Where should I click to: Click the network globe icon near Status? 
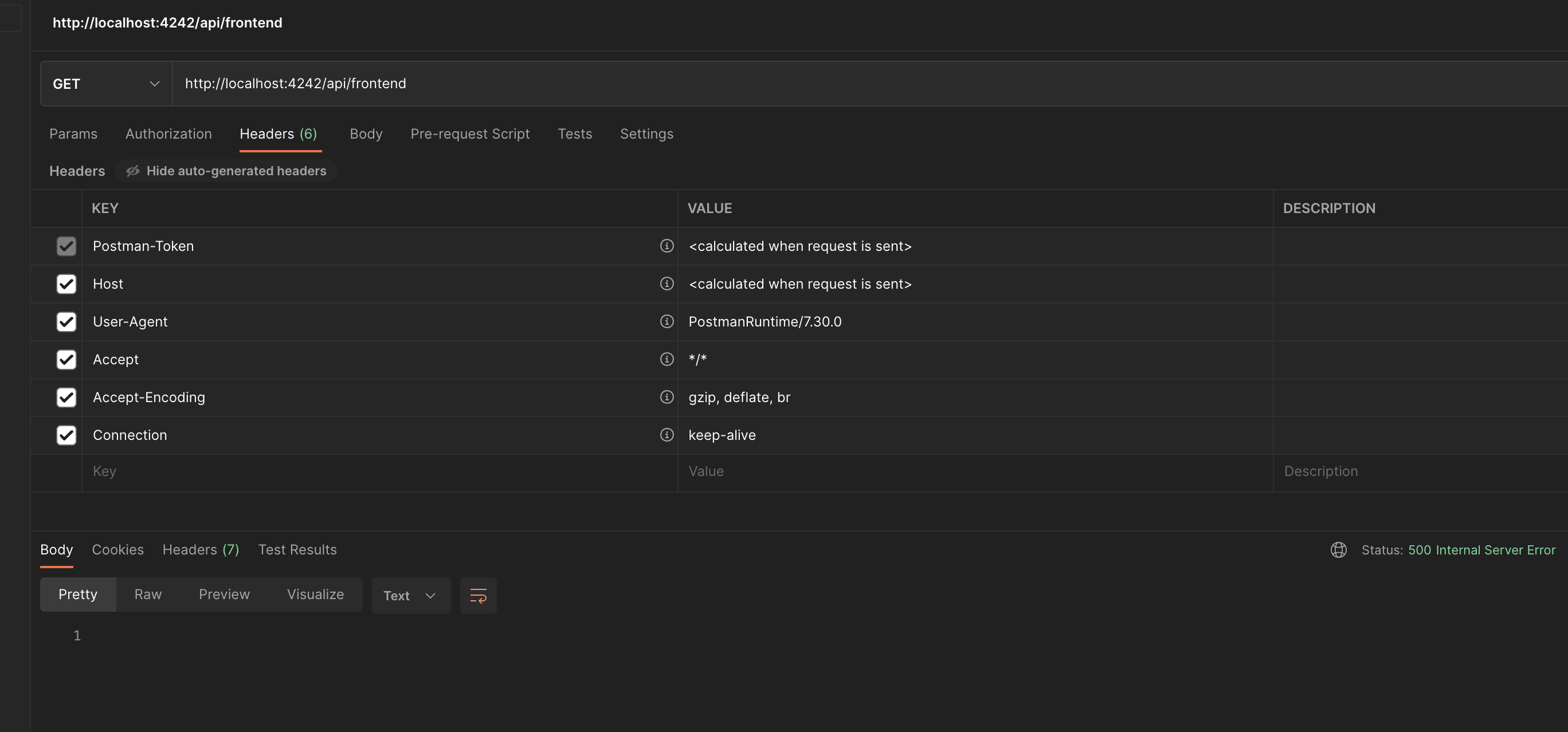(1339, 549)
